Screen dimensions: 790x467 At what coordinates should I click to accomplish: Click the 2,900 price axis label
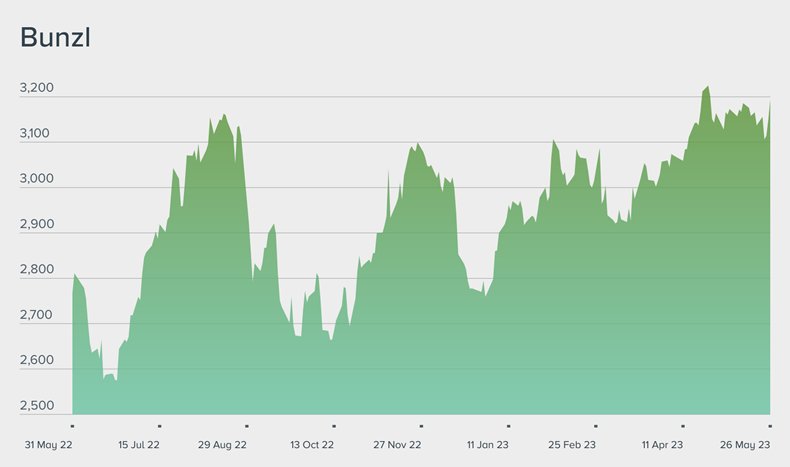tap(37, 225)
